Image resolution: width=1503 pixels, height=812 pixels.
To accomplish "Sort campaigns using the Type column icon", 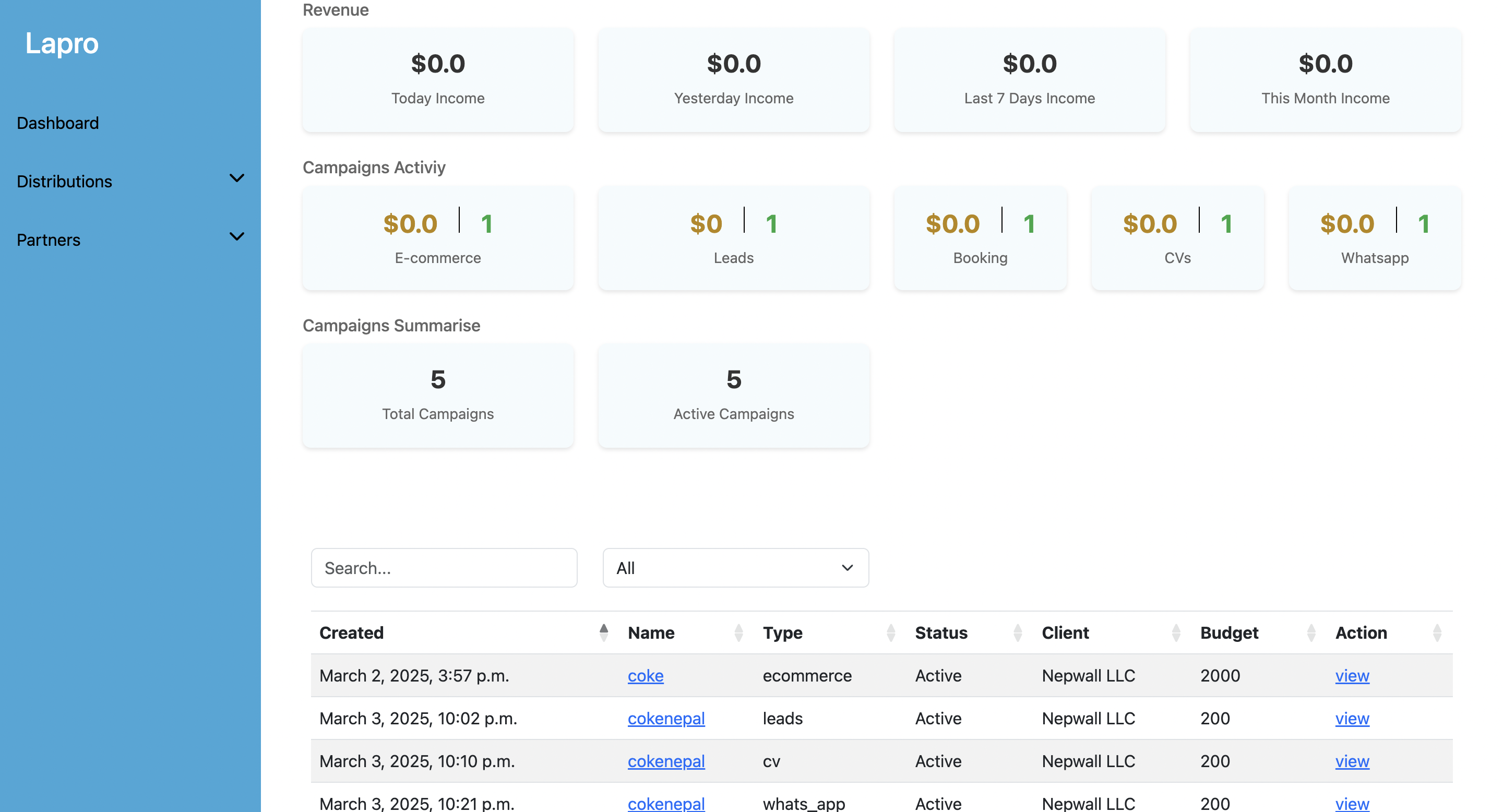I will [x=891, y=633].
